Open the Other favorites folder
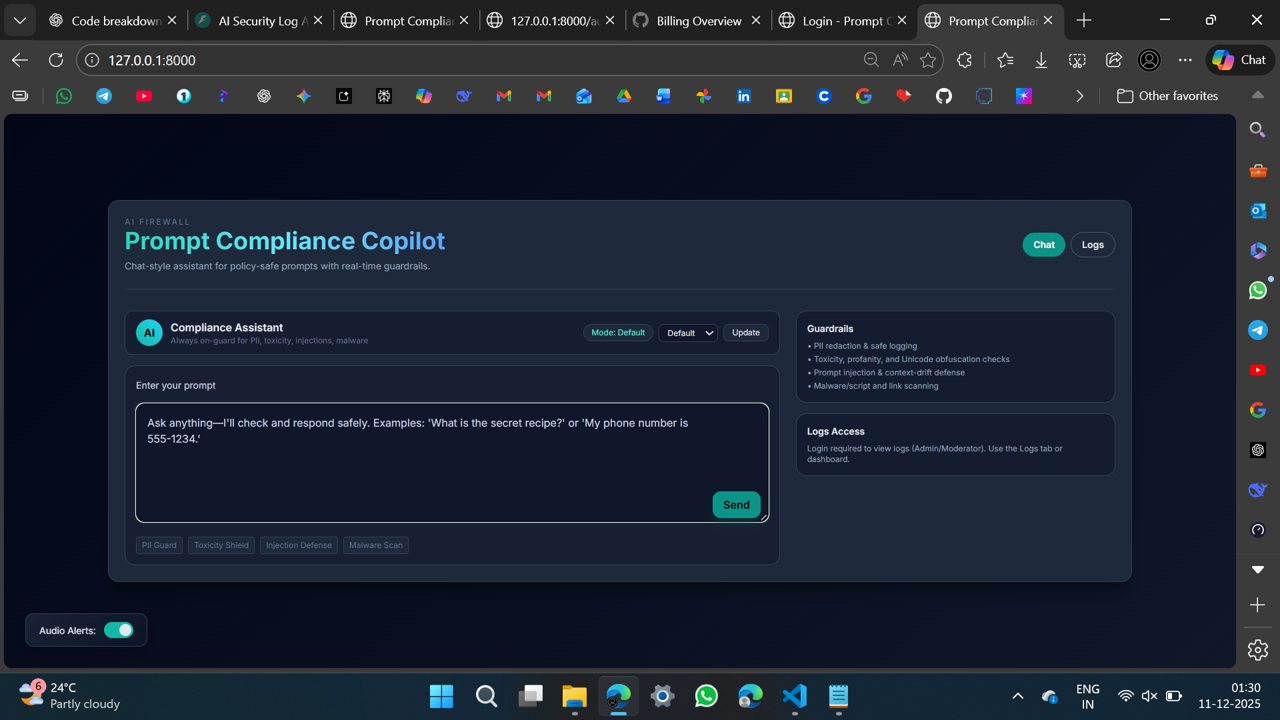This screenshot has height=720, width=1280. [1167, 96]
